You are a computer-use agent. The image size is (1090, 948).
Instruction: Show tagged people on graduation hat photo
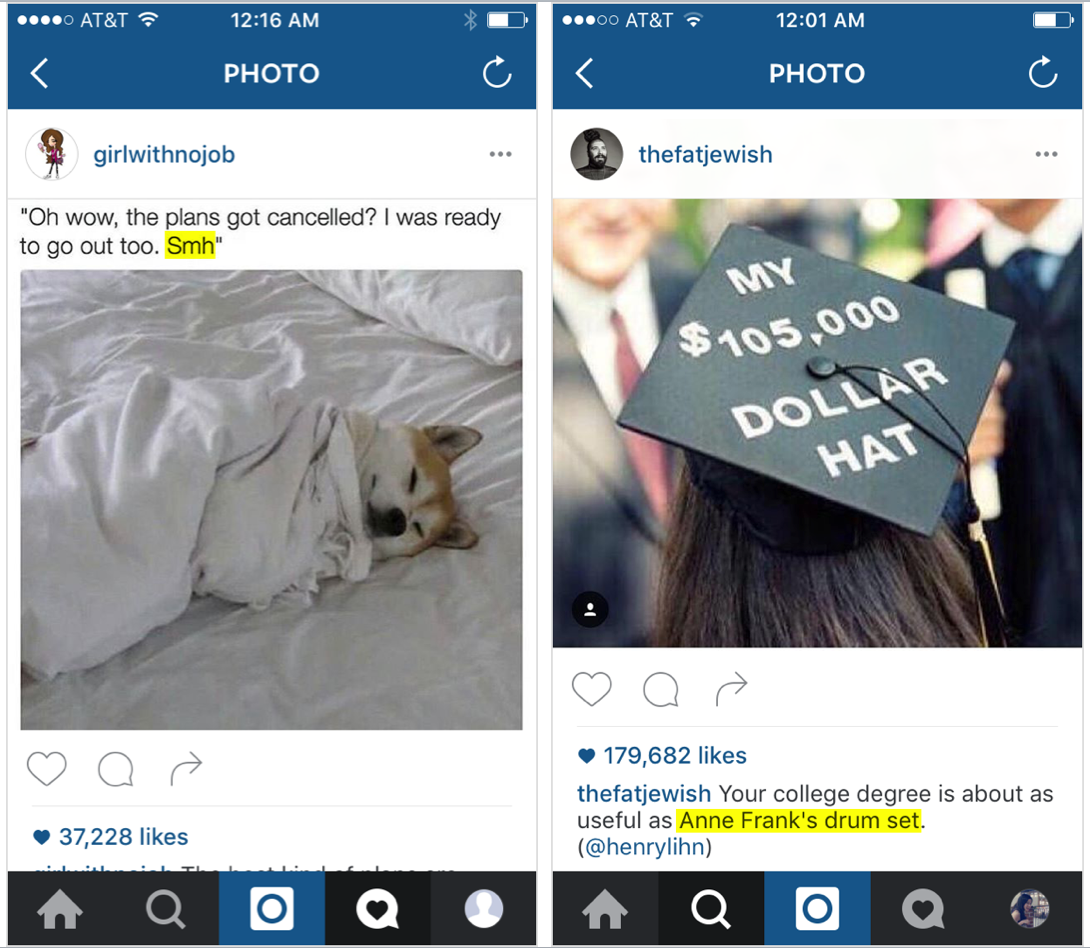(x=590, y=610)
